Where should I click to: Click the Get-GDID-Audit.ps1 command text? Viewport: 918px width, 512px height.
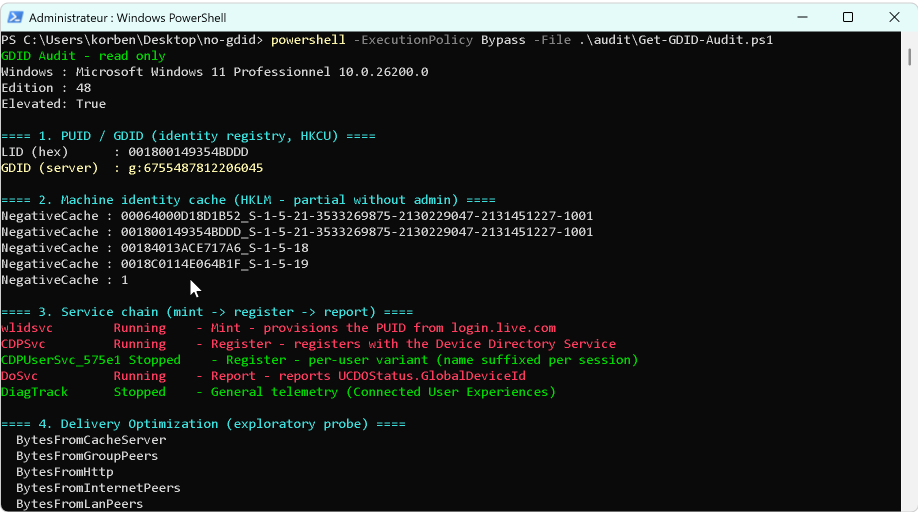pos(676,40)
